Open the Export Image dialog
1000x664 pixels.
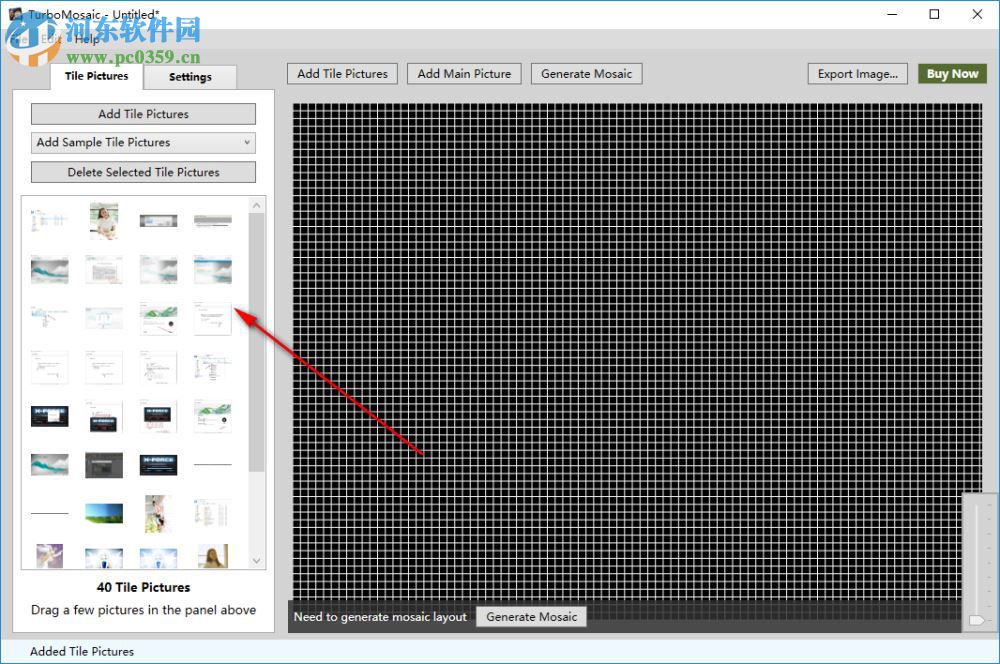point(858,74)
